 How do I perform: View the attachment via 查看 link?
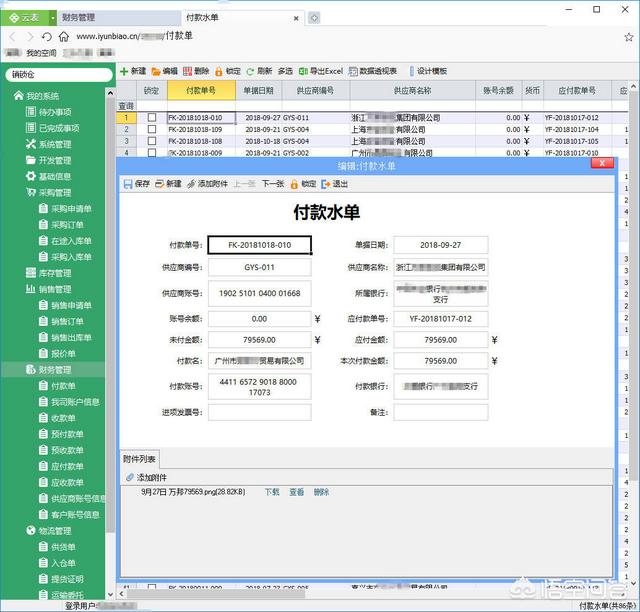pos(297,492)
